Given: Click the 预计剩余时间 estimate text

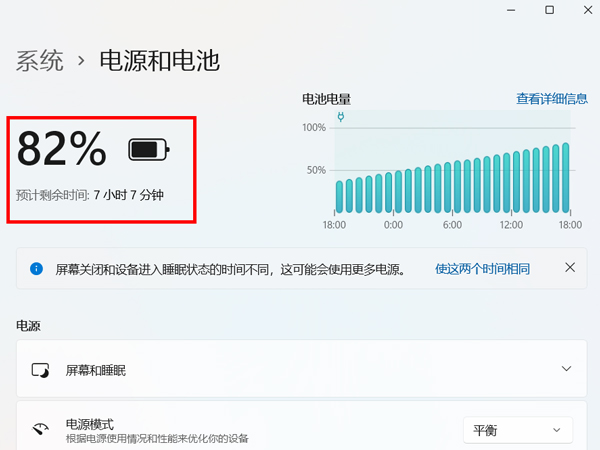Looking at the screenshot, I should tap(90, 195).
